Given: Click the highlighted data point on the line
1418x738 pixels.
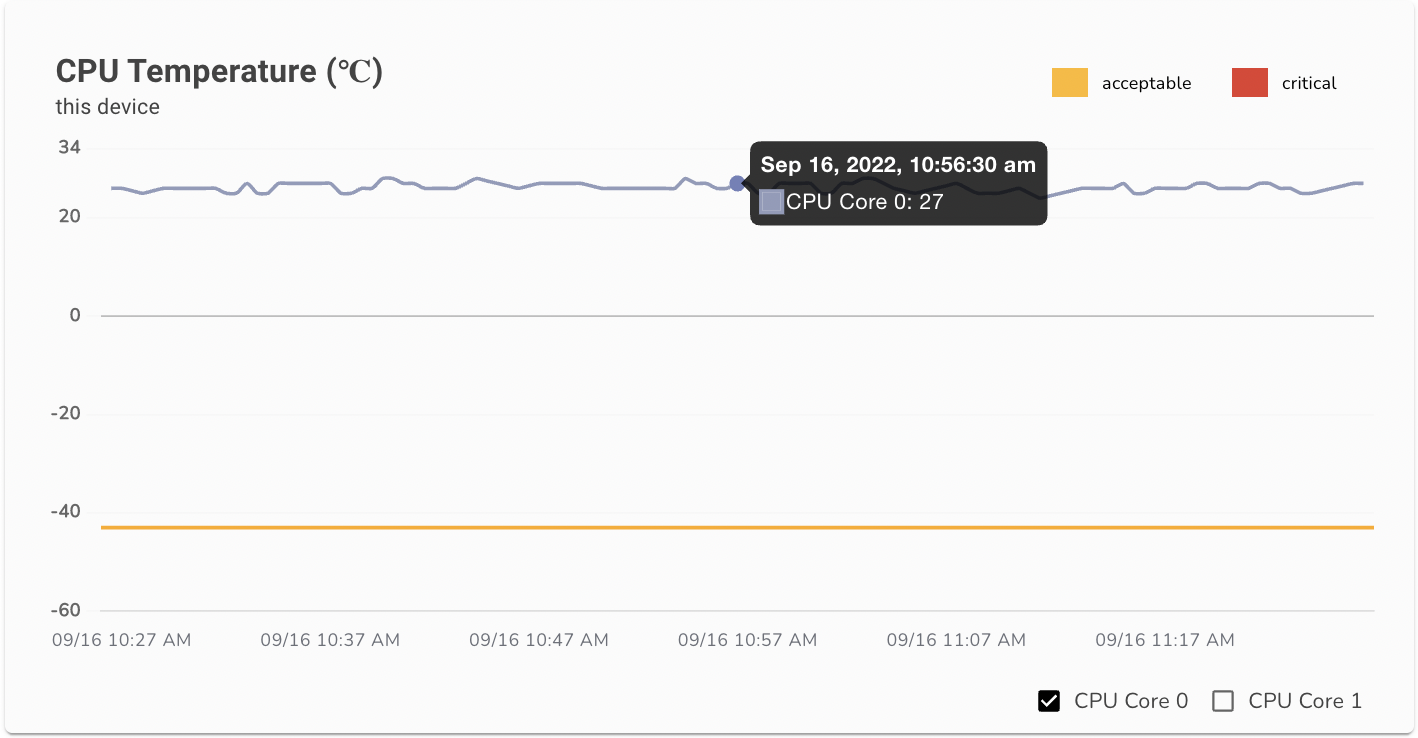Looking at the screenshot, I should [737, 183].
